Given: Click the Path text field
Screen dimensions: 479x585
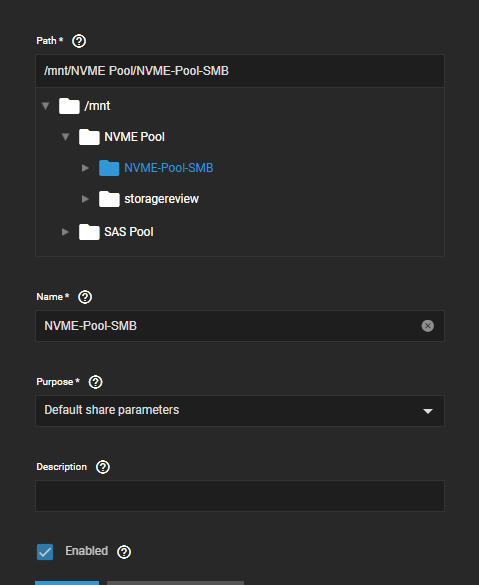Looking at the screenshot, I should pos(240,71).
